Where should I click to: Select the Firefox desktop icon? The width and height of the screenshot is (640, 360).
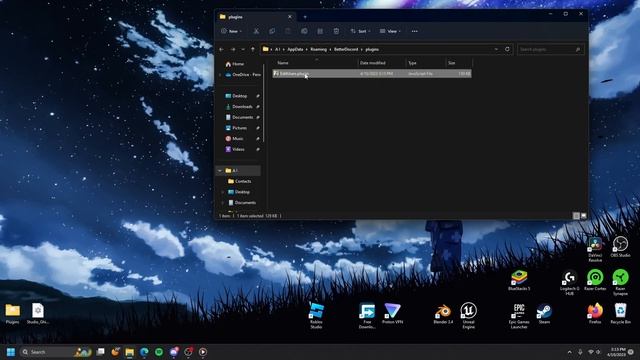coord(595,314)
